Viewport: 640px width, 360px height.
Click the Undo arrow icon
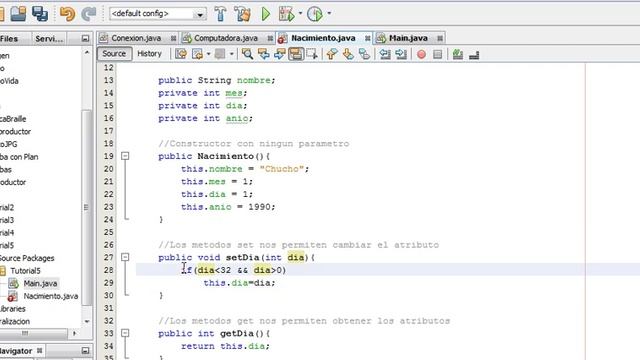(x=67, y=14)
